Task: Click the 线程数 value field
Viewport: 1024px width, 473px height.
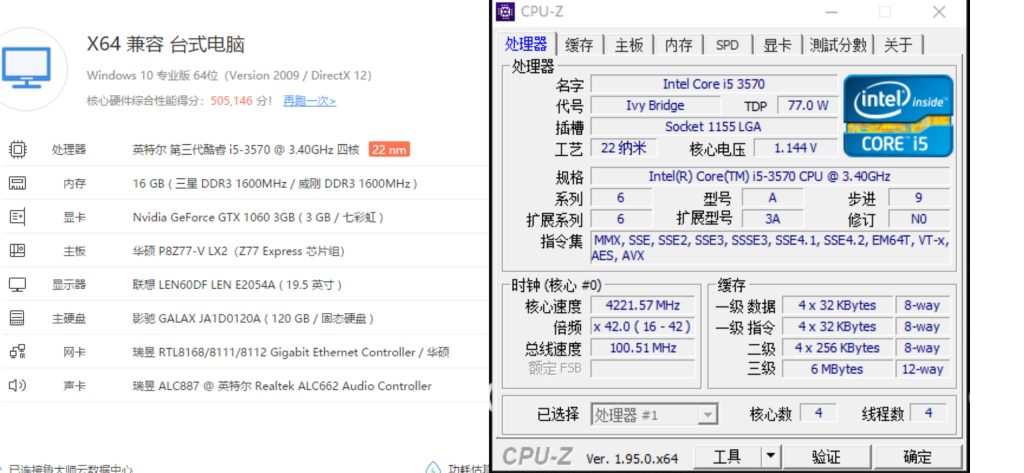Action: point(929,414)
